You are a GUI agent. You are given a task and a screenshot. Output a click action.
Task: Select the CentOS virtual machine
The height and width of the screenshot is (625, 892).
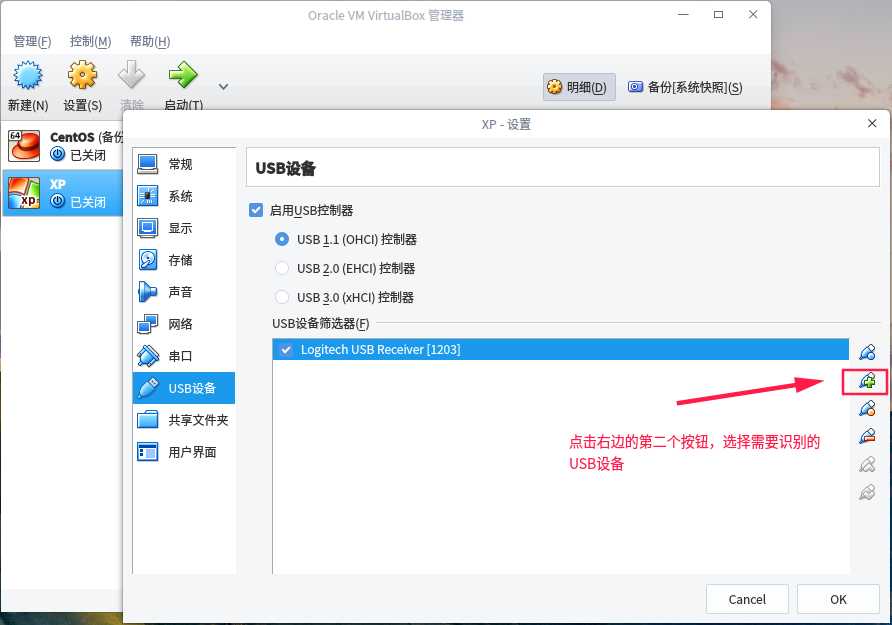click(x=63, y=146)
